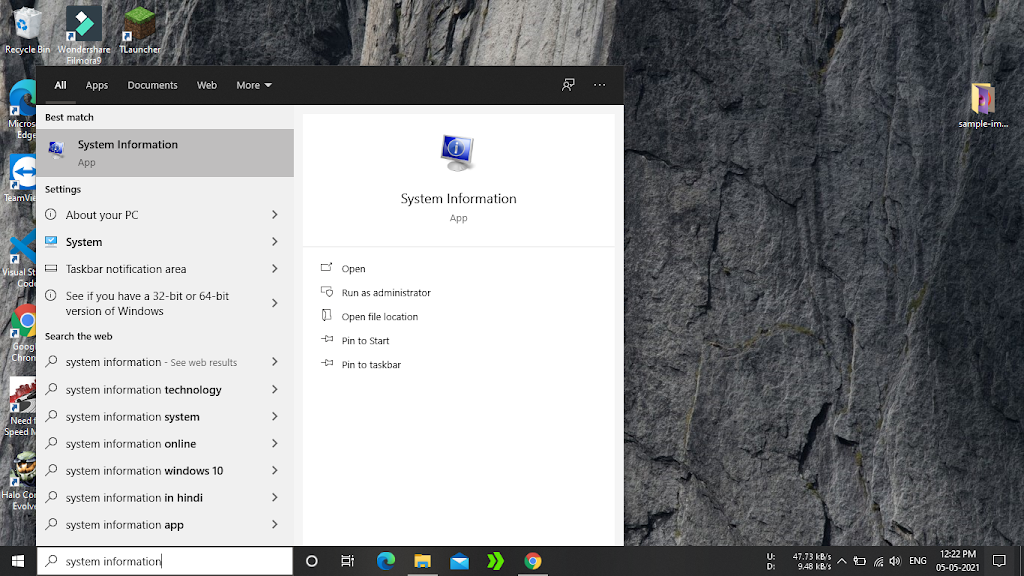The height and width of the screenshot is (576, 1024).
Task: Expand the More dropdown in search filters
Action: coord(253,85)
